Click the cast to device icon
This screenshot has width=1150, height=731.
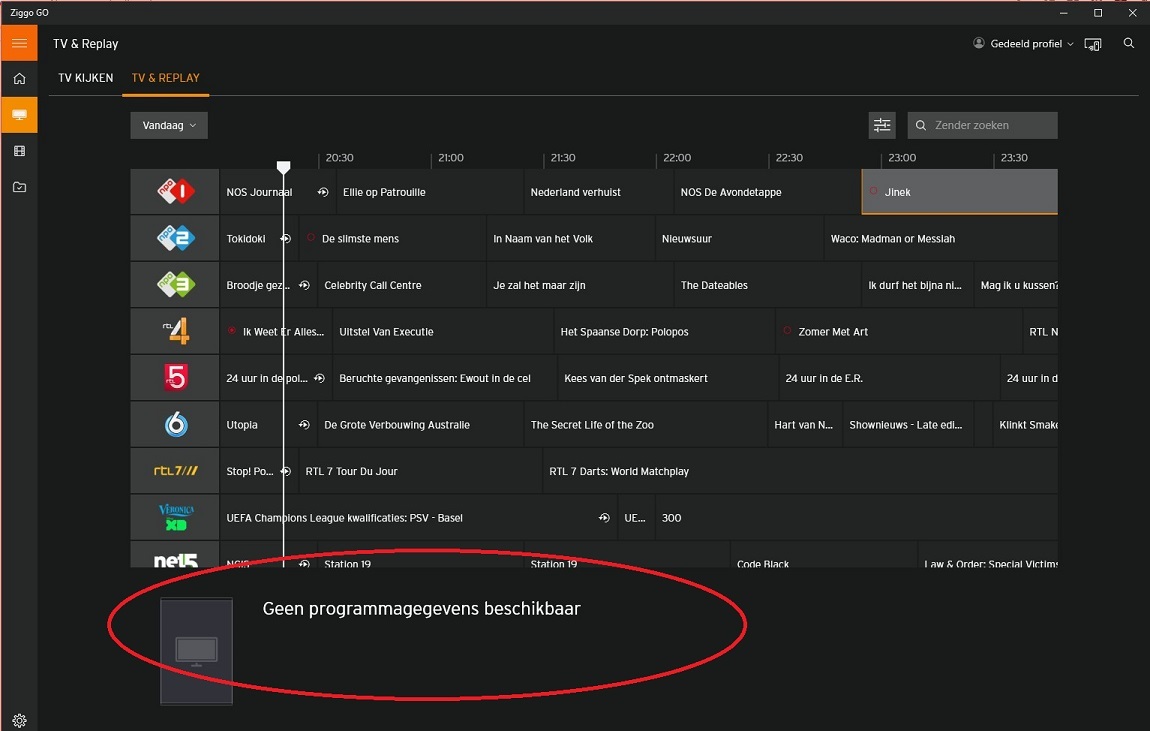point(1093,44)
